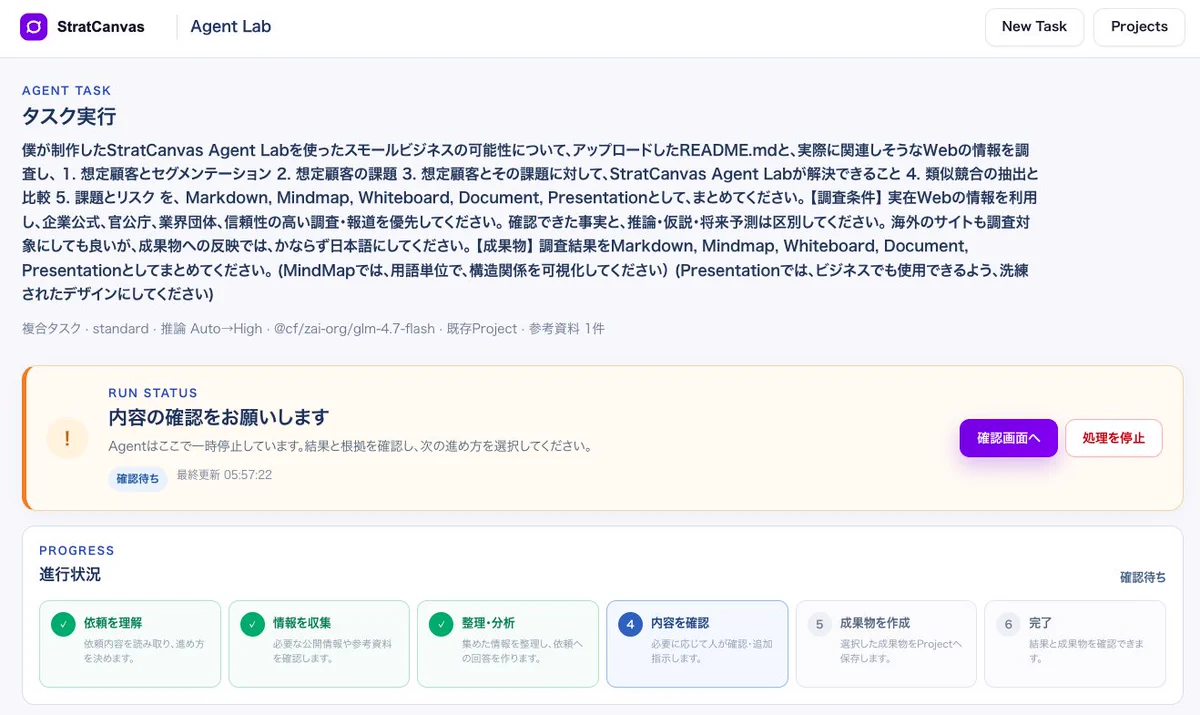Select the 依頼を理解 progress card
The height and width of the screenshot is (715, 1200).
pyautogui.click(x=130, y=644)
